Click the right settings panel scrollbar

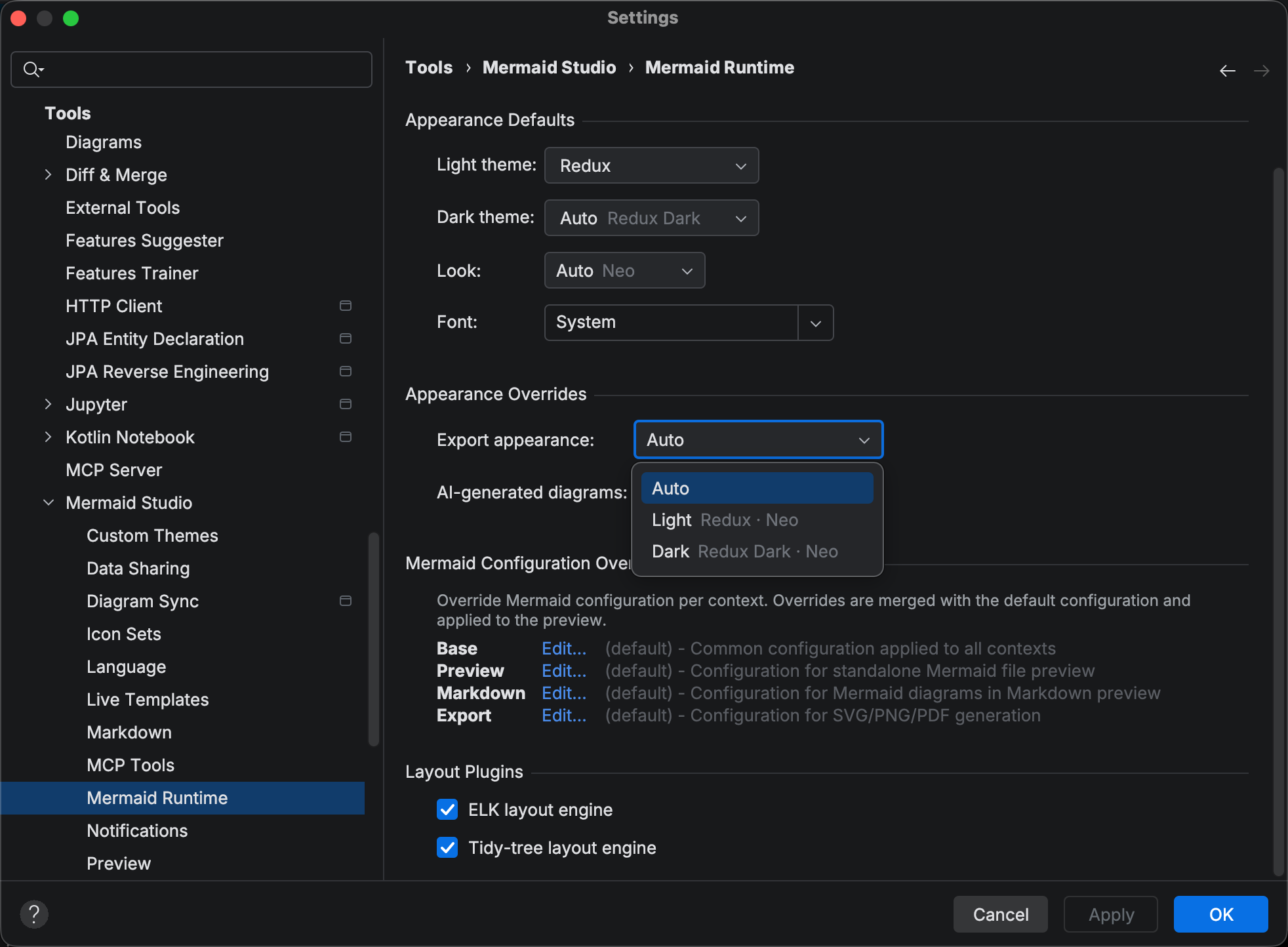click(x=1278, y=521)
